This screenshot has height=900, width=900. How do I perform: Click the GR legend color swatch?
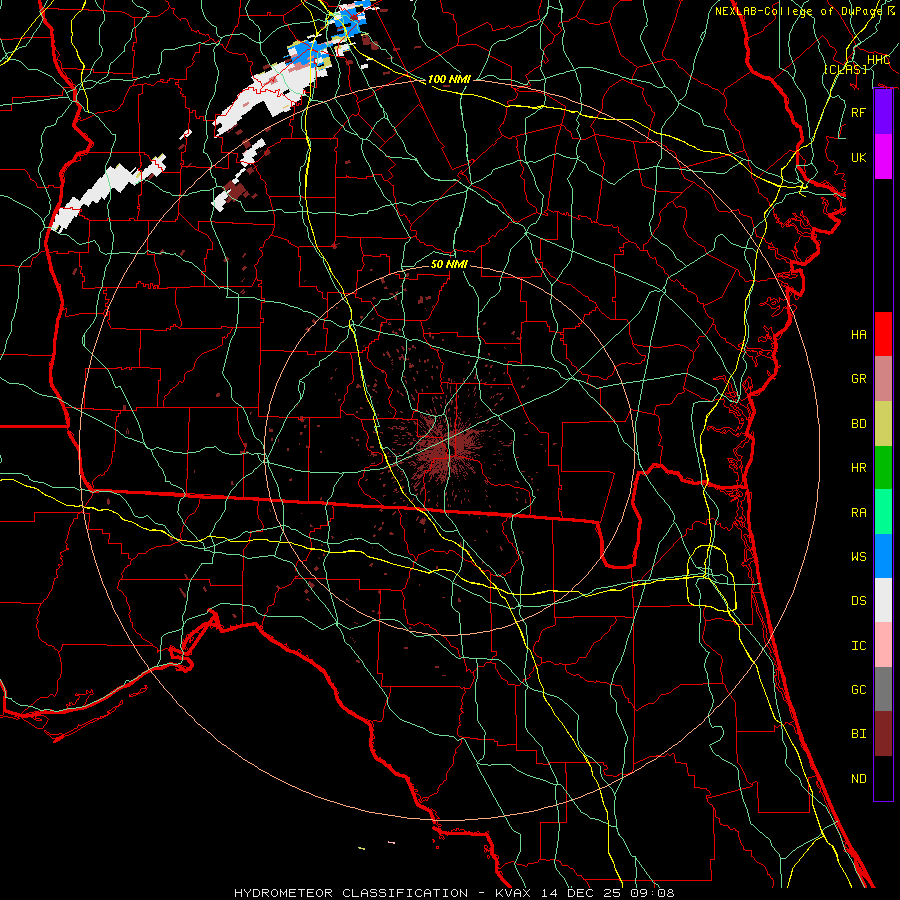[883, 379]
